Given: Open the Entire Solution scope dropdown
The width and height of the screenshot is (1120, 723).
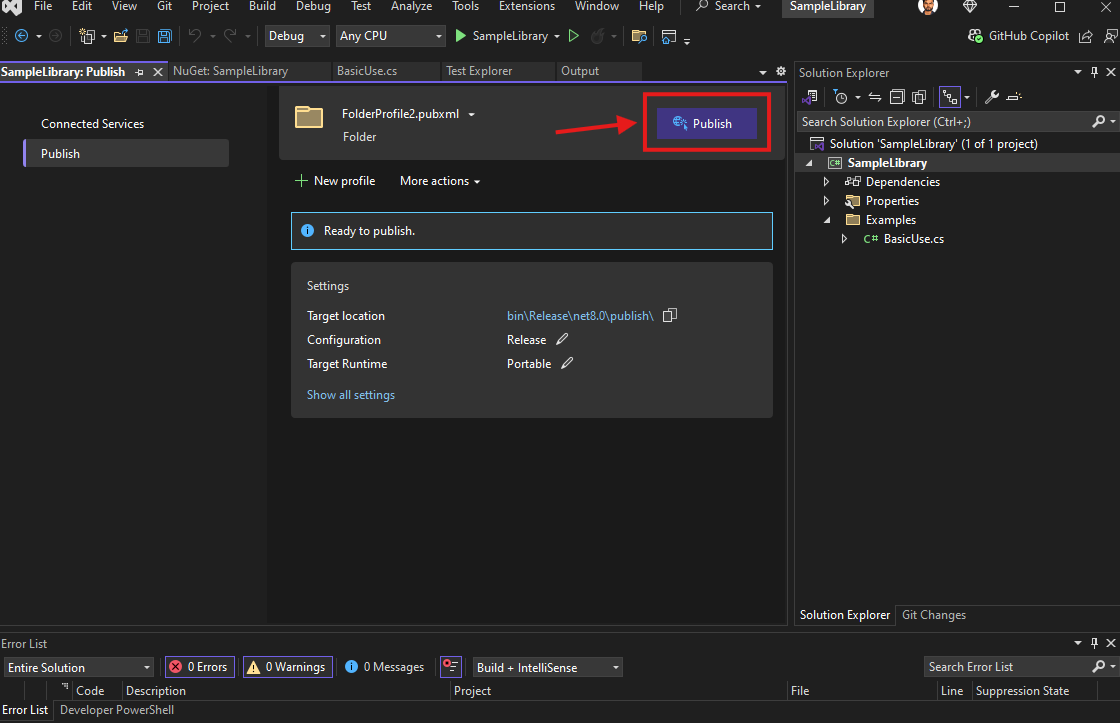Looking at the screenshot, I should pos(79,667).
